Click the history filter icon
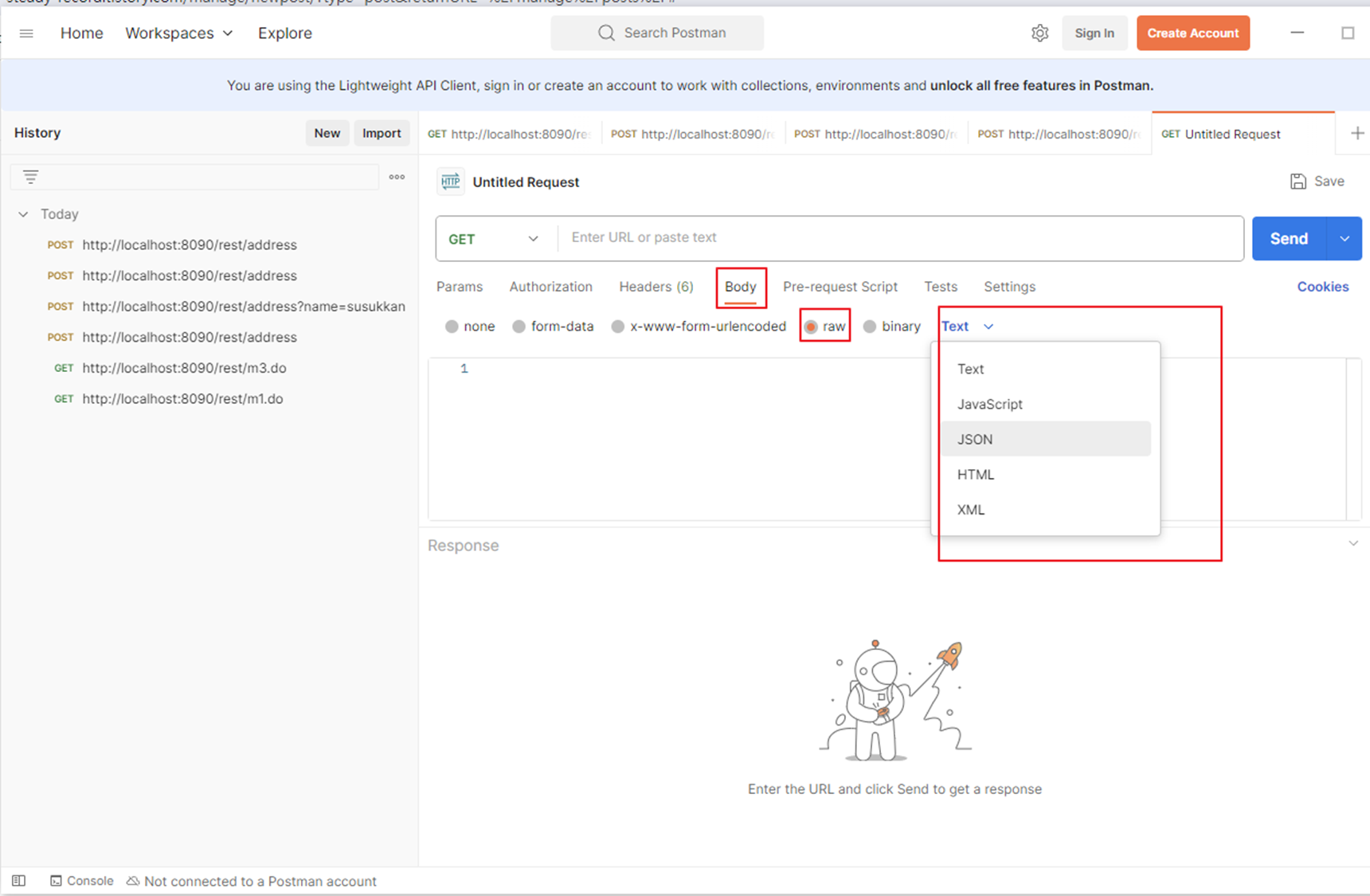The height and width of the screenshot is (896, 1370). pos(30,177)
